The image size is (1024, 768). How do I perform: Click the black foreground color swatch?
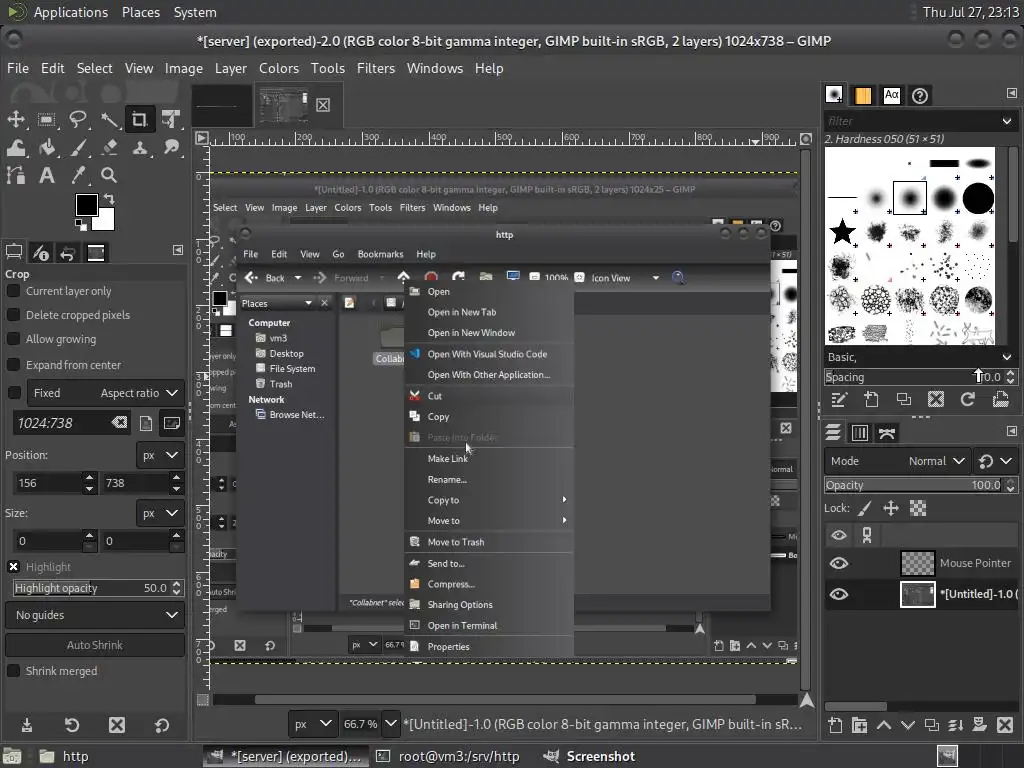pos(86,204)
